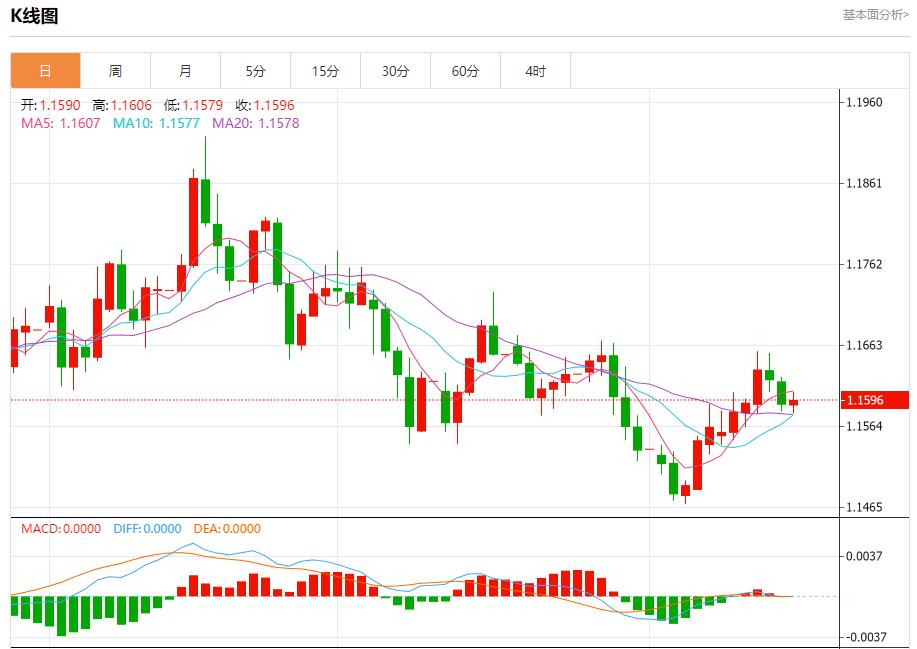Viewport: 917px width, 649px height.
Task: Select the 60分 timeframe
Action: tap(466, 71)
